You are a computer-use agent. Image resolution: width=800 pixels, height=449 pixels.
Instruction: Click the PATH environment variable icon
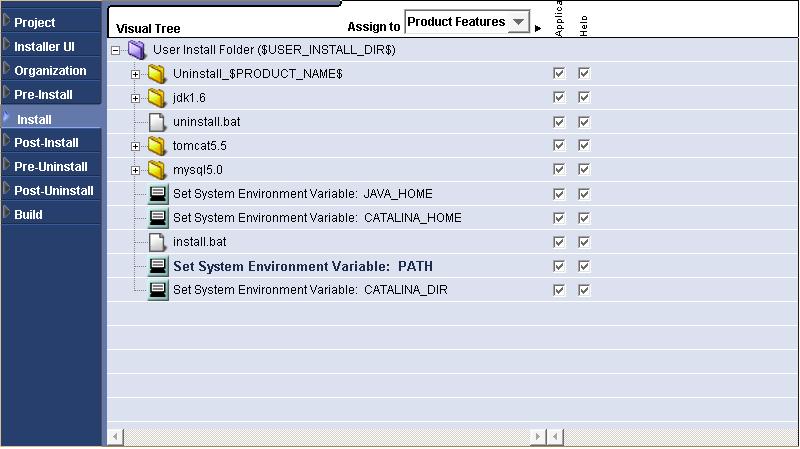pyautogui.click(x=158, y=266)
